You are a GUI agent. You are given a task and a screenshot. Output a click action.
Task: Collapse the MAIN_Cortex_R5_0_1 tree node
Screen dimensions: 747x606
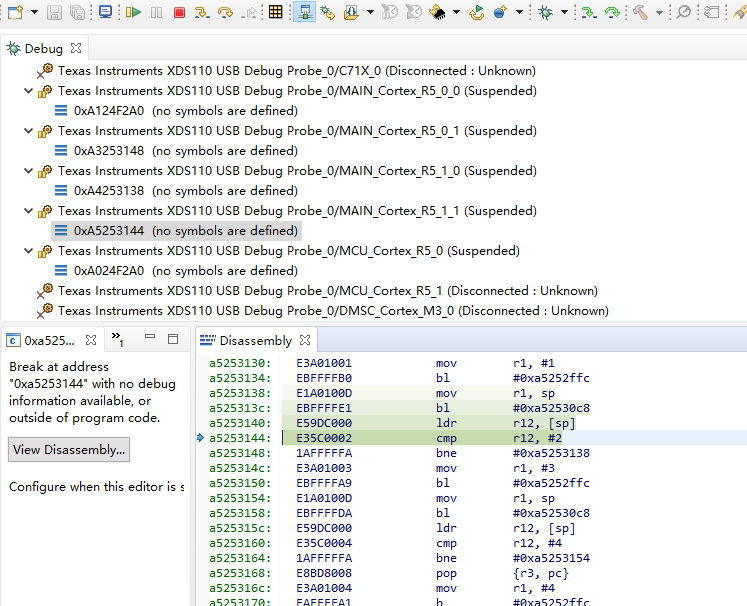pyautogui.click(x=29, y=131)
